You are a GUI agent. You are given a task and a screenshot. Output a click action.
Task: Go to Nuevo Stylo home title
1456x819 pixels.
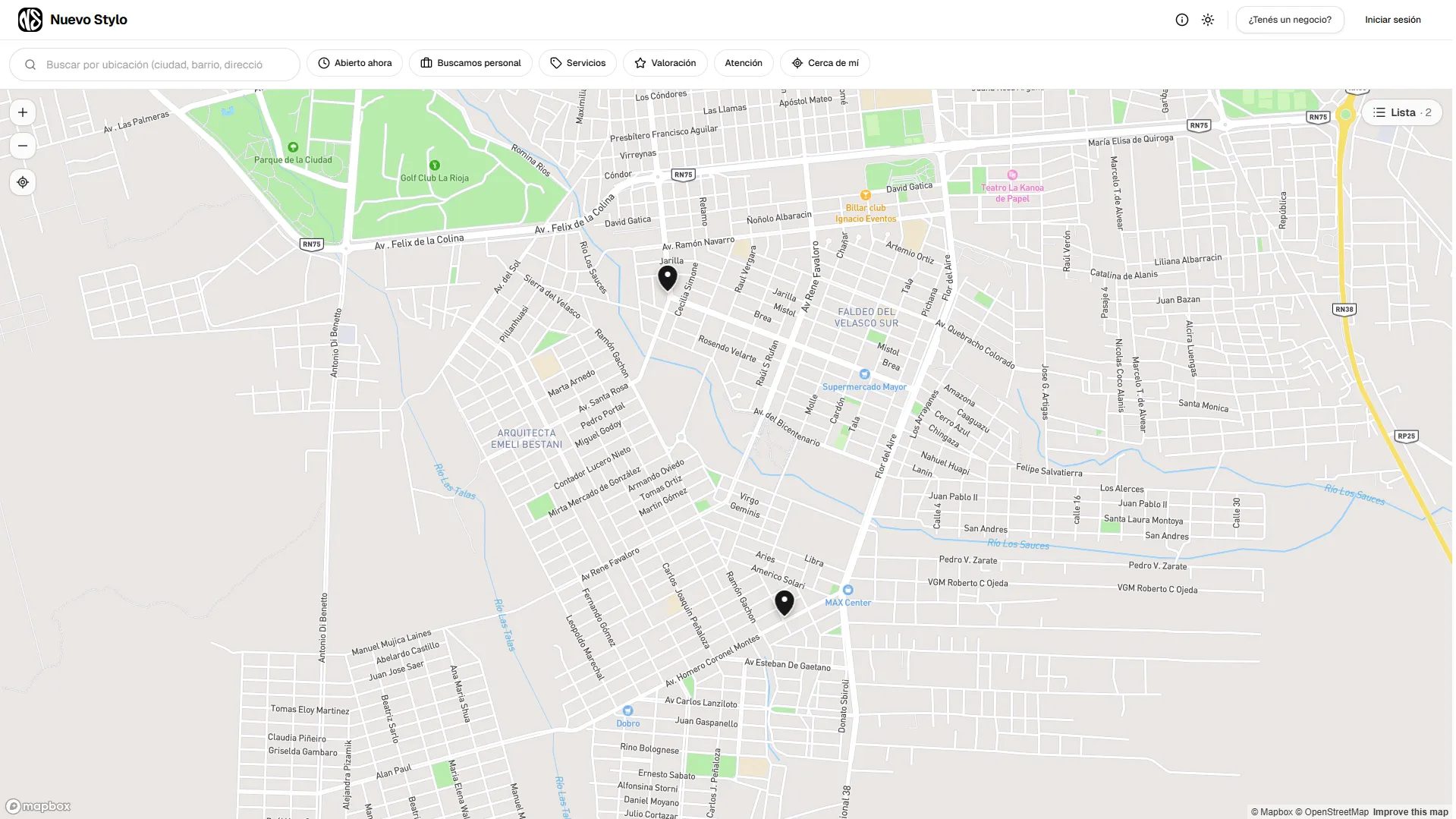(x=89, y=20)
